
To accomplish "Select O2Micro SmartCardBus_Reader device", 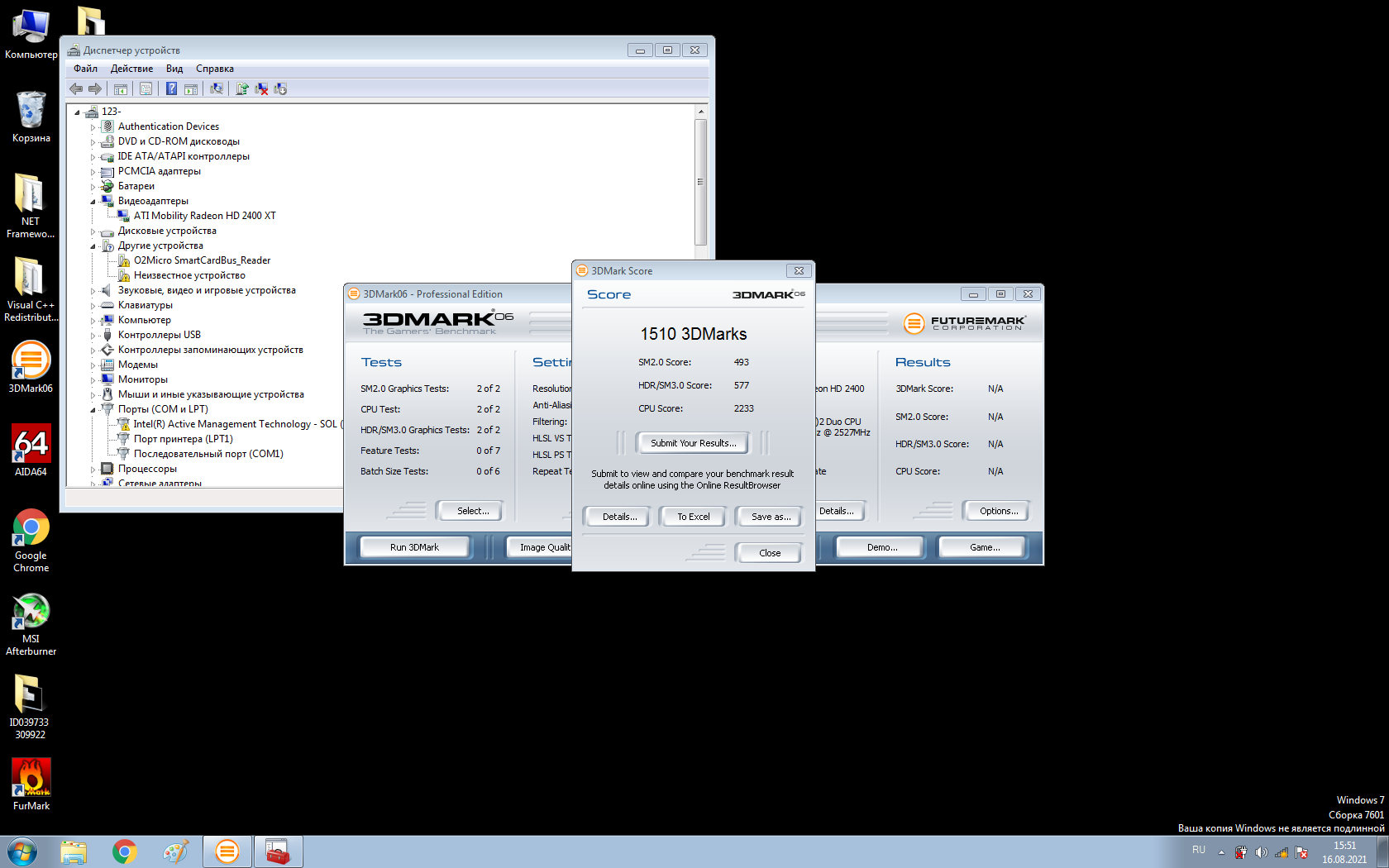I will coord(202,260).
